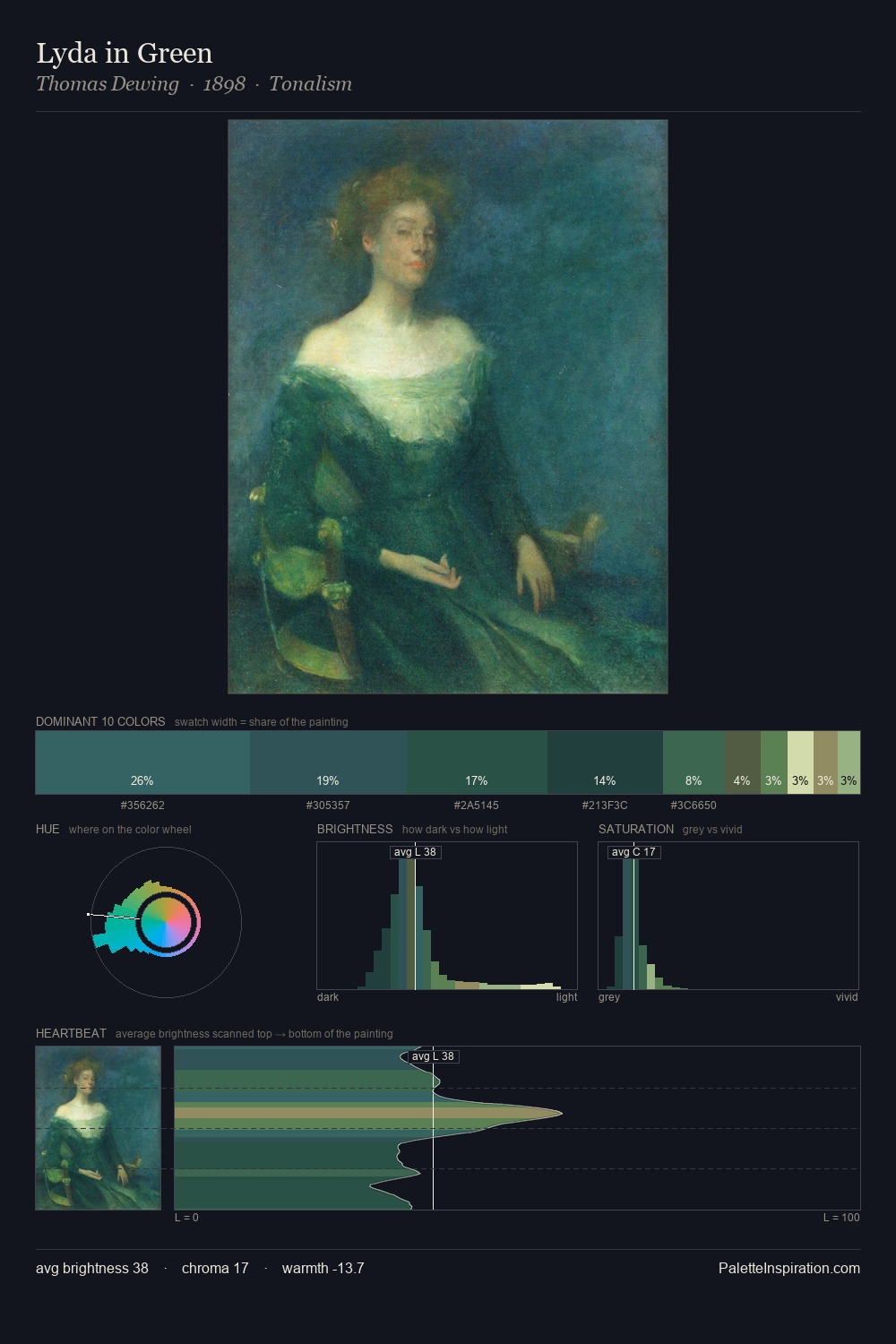The image size is (896, 1344).
Task: Click the 'L = 0' axis label
Action: pyautogui.click(x=186, y=1218)
